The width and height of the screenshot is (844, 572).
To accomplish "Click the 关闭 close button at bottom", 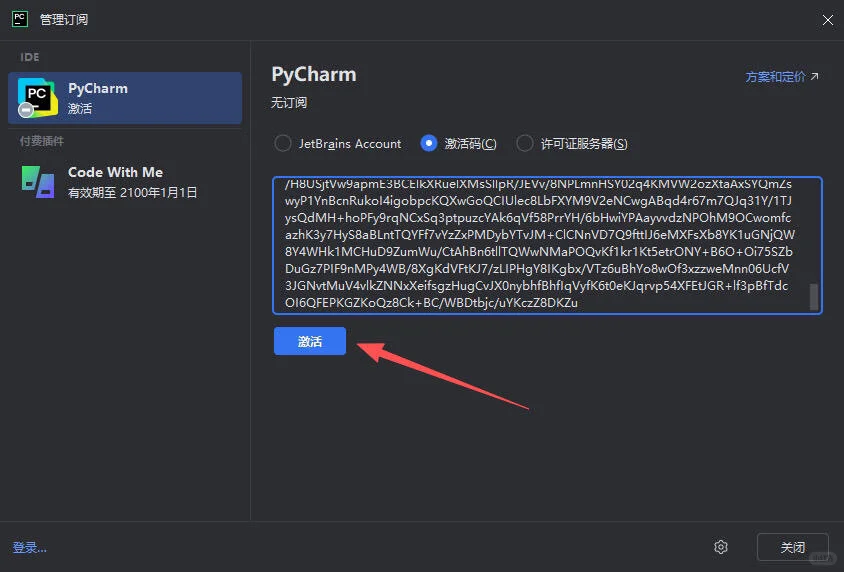I will (x=792, y=547).
